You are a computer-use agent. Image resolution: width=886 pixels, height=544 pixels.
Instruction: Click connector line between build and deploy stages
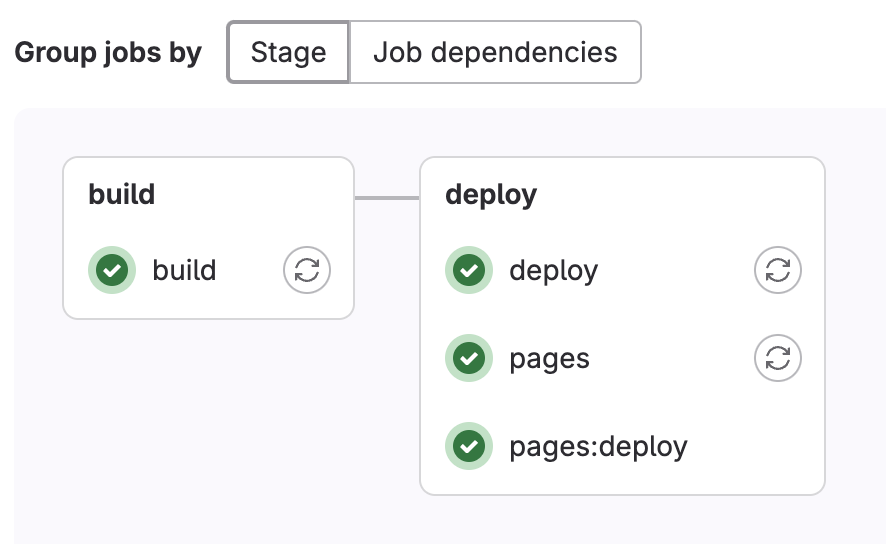(387, 198)
